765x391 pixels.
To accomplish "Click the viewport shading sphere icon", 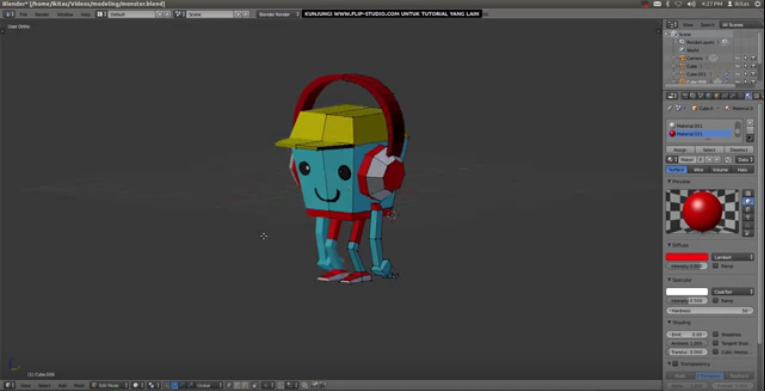I will tap(138, 385).
